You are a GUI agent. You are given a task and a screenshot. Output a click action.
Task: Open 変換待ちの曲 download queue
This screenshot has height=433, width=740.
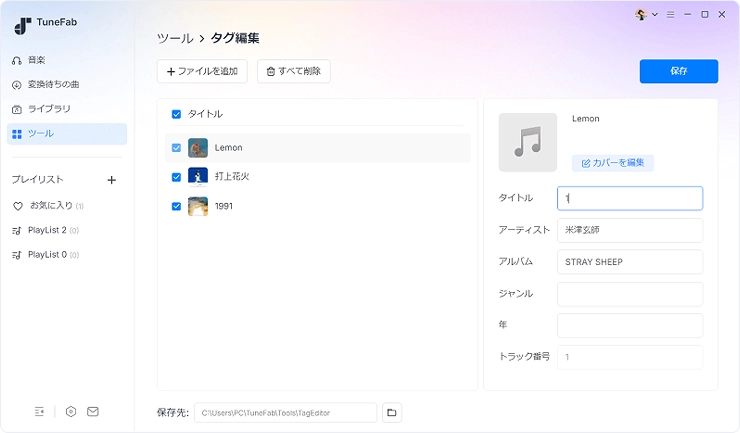[17, 85]
